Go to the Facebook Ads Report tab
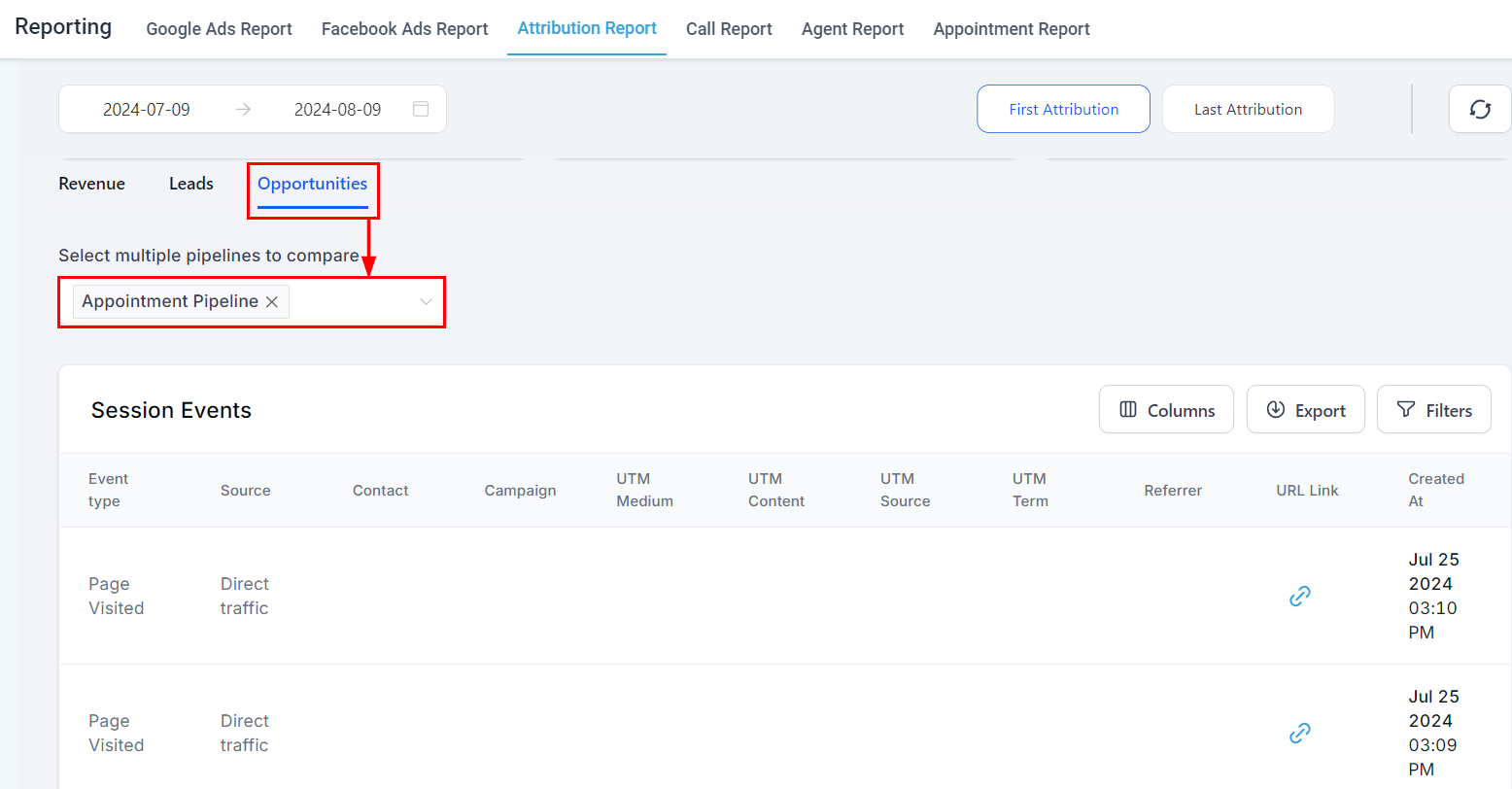 [404, 29]
